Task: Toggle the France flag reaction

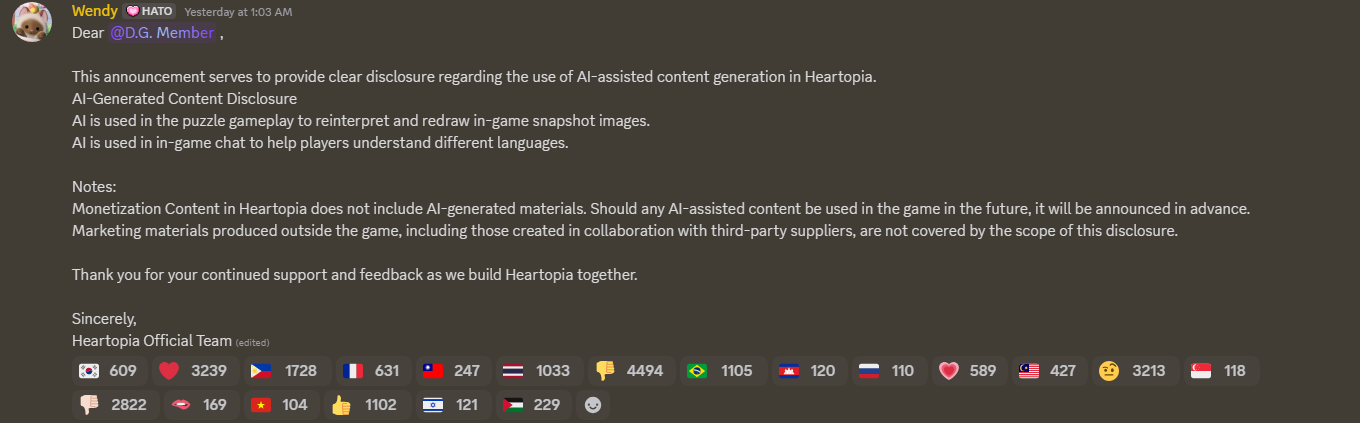Action: 372,371
